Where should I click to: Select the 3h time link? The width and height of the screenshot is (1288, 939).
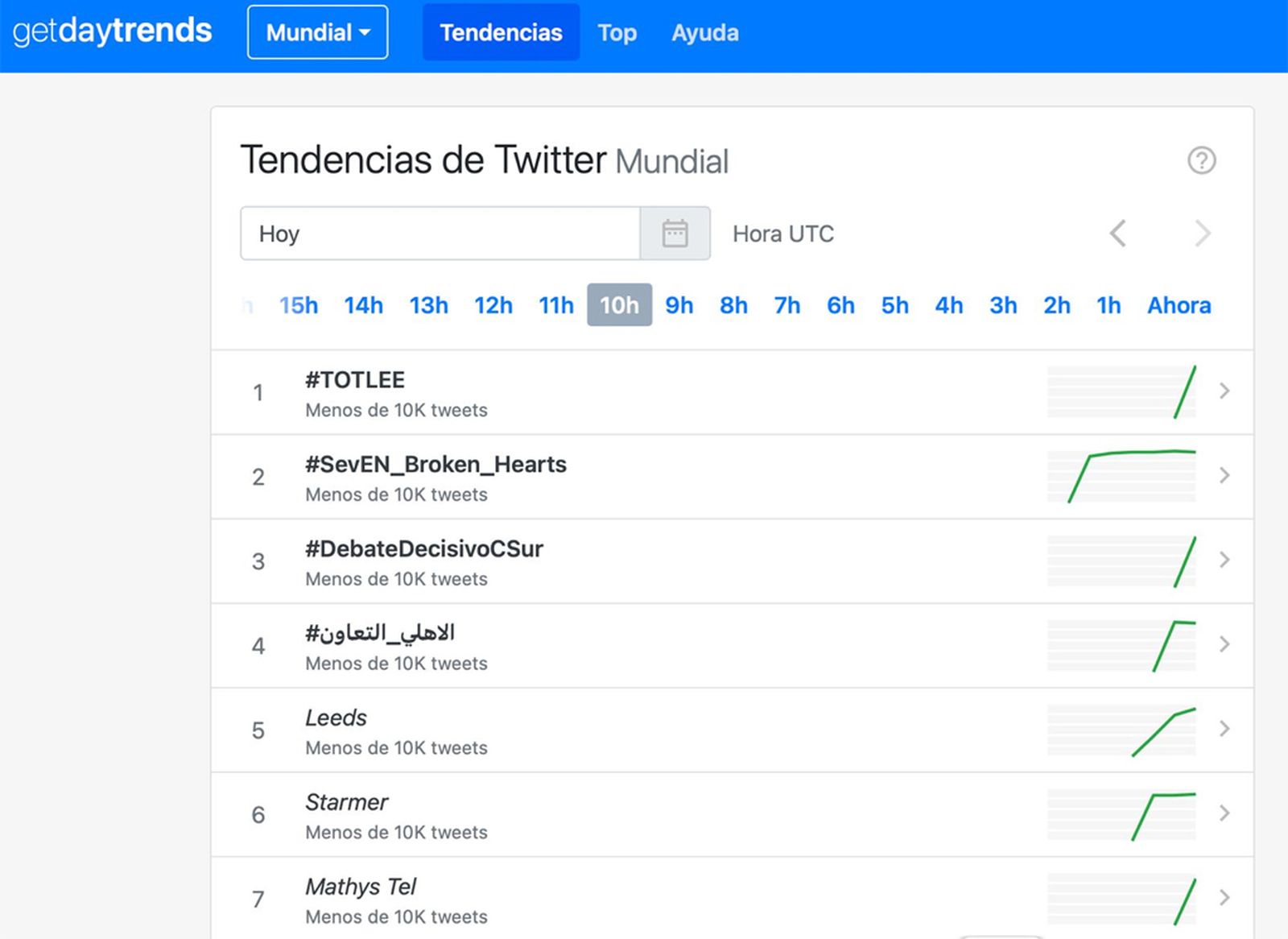pos(1003,305)
